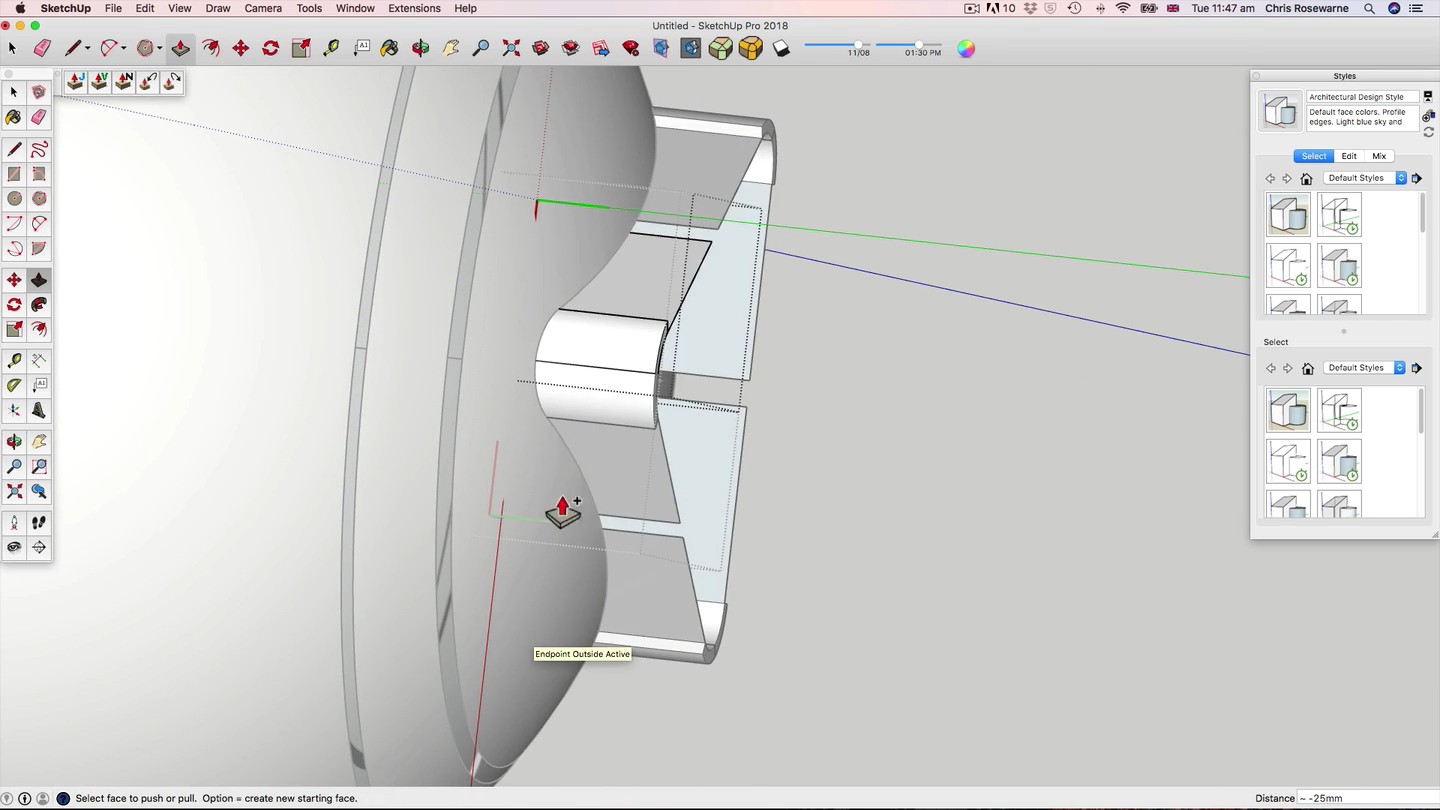Screen dimensions: 1440x810
Task: Adjust the shadow time slider at 01:30 PM
Action: 918,44
